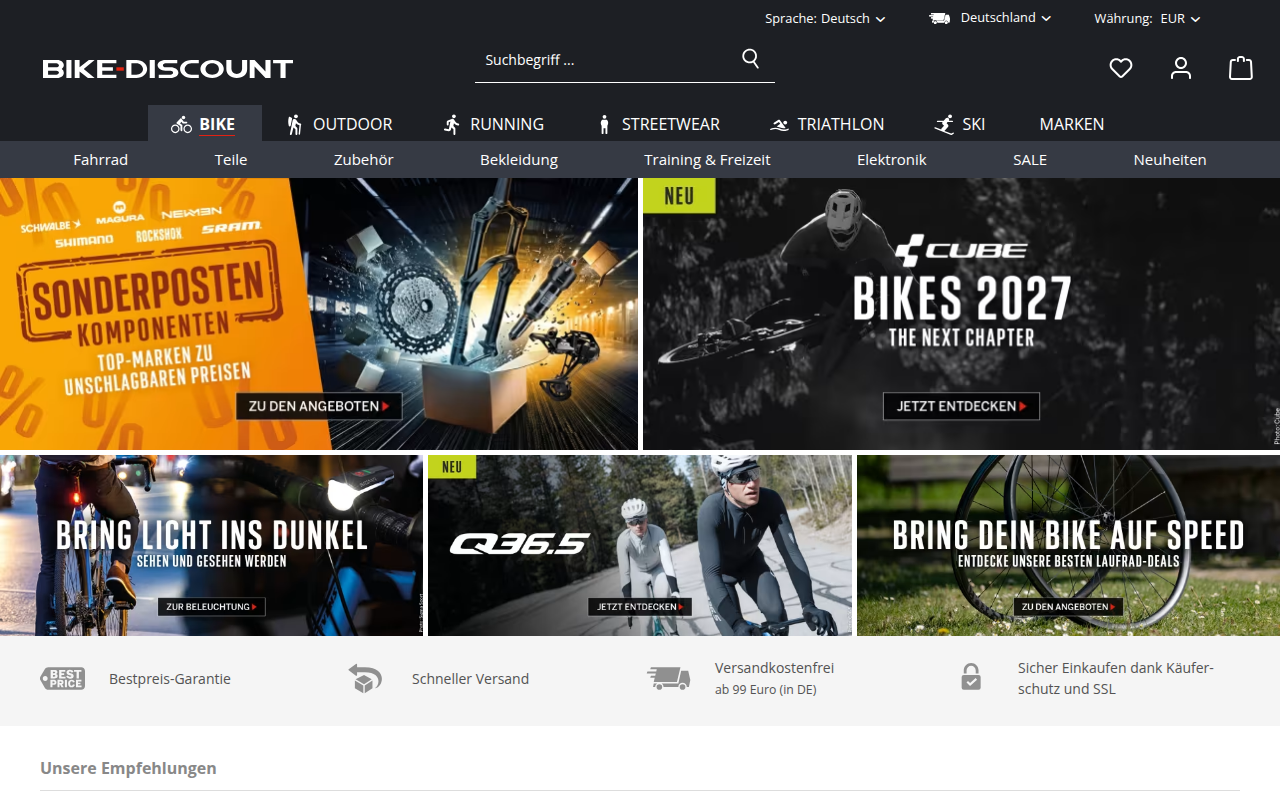Expand the Deutschland country dropdown
Viewport: 1280px width, 800px height.
pyautogui.click(x=990, y=18)
